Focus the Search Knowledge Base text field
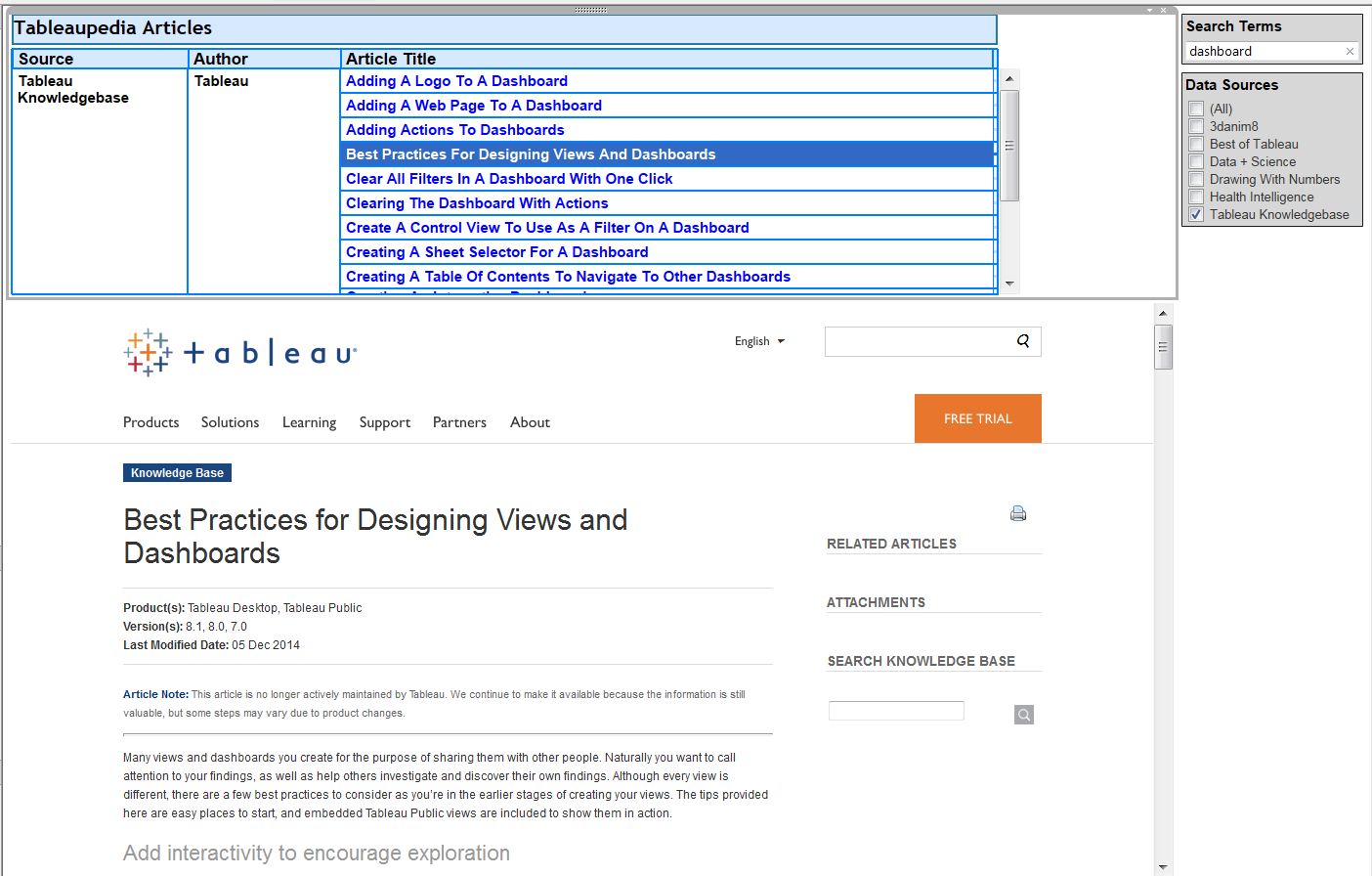The width and height of the screenshot is (1372, 876). pos(896,711)
